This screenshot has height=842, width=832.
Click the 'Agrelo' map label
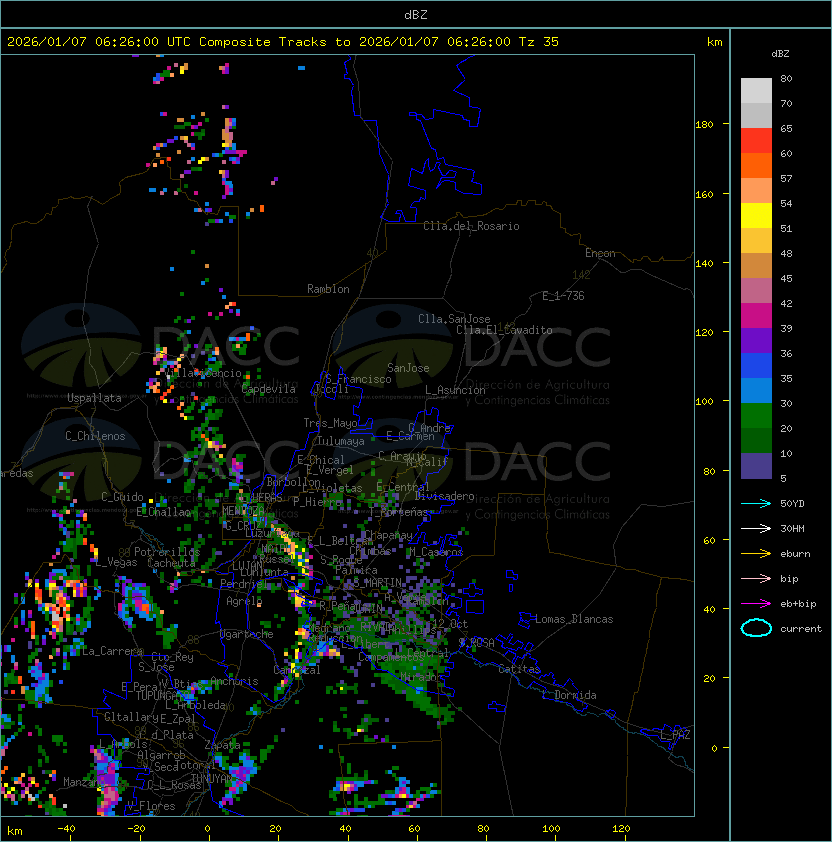[244, 601]
